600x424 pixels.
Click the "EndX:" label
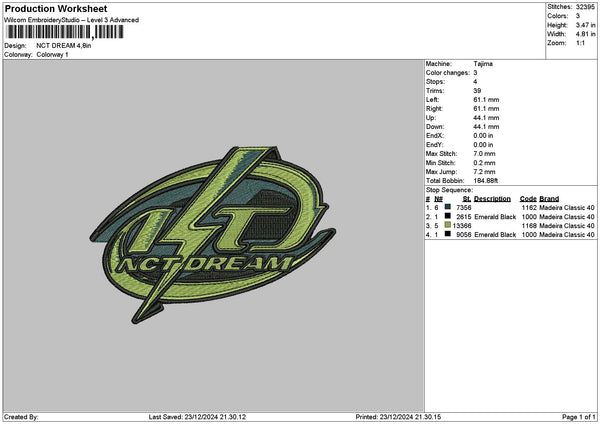[435, 136]
